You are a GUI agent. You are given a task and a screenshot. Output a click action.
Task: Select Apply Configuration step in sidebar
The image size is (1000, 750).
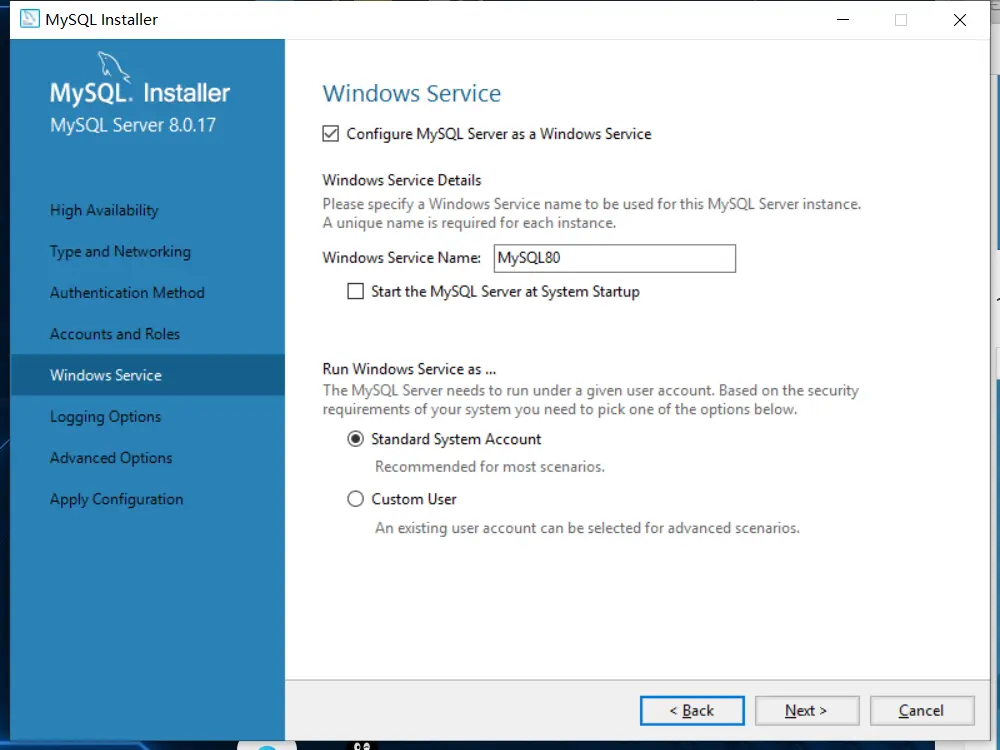pyautogui.click(x=116, y=499)
